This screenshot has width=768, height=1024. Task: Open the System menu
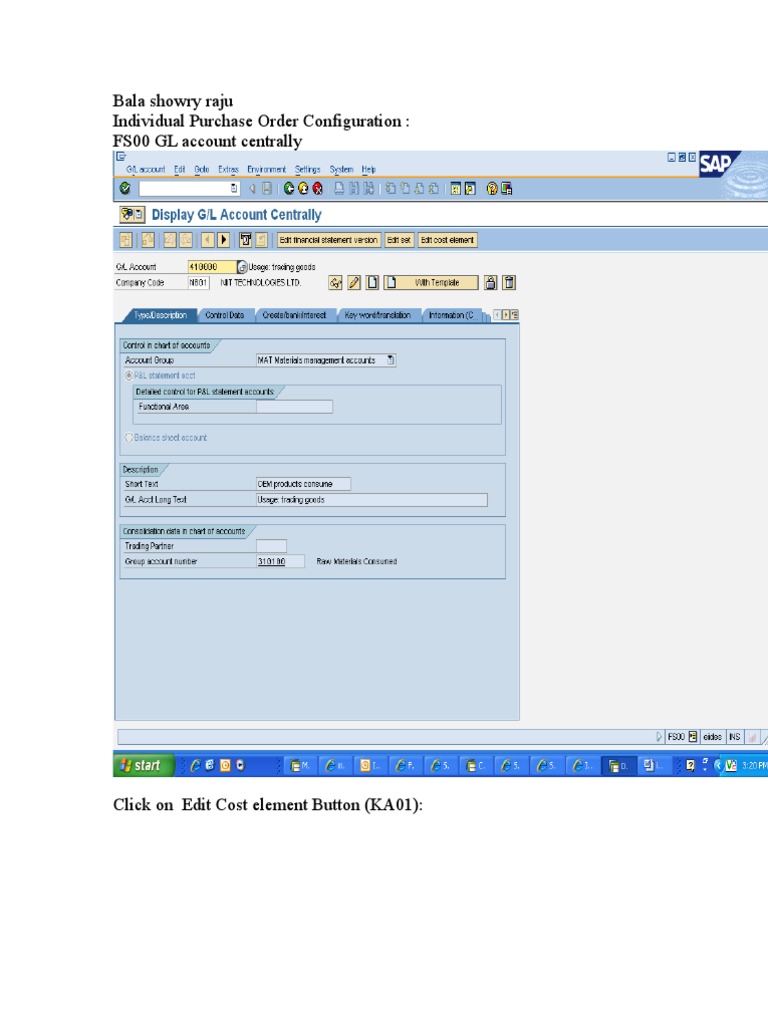click(341, 169)
